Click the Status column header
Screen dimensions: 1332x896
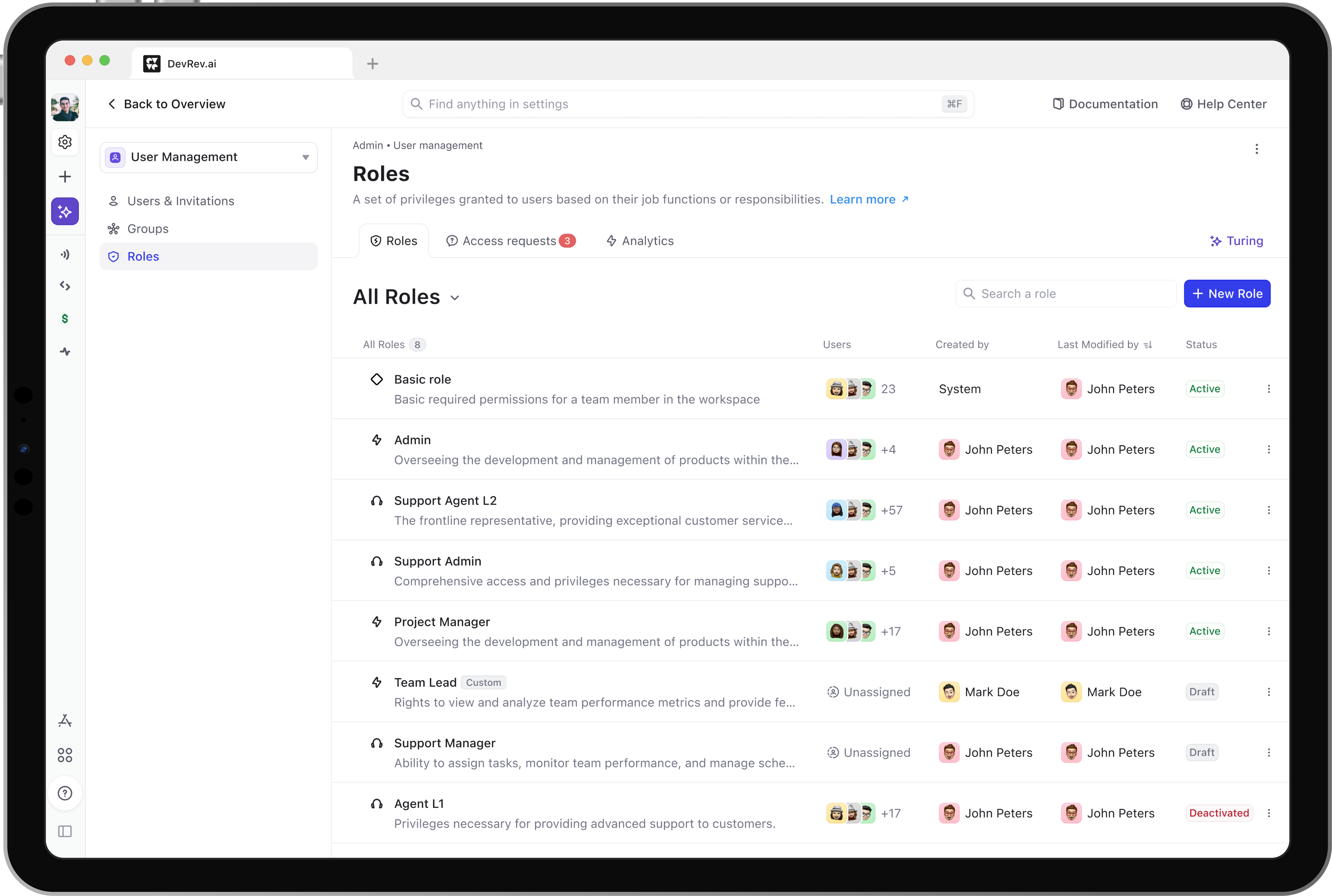(1201, 345)
